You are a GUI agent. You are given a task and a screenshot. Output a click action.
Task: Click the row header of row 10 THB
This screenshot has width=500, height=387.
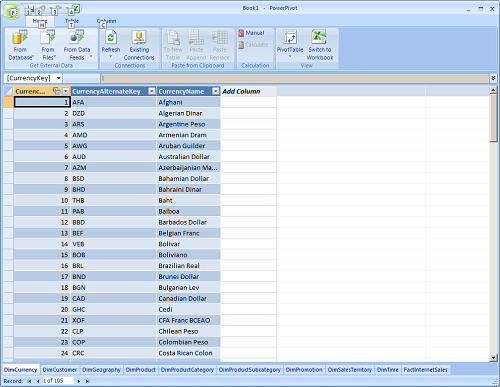9,200
